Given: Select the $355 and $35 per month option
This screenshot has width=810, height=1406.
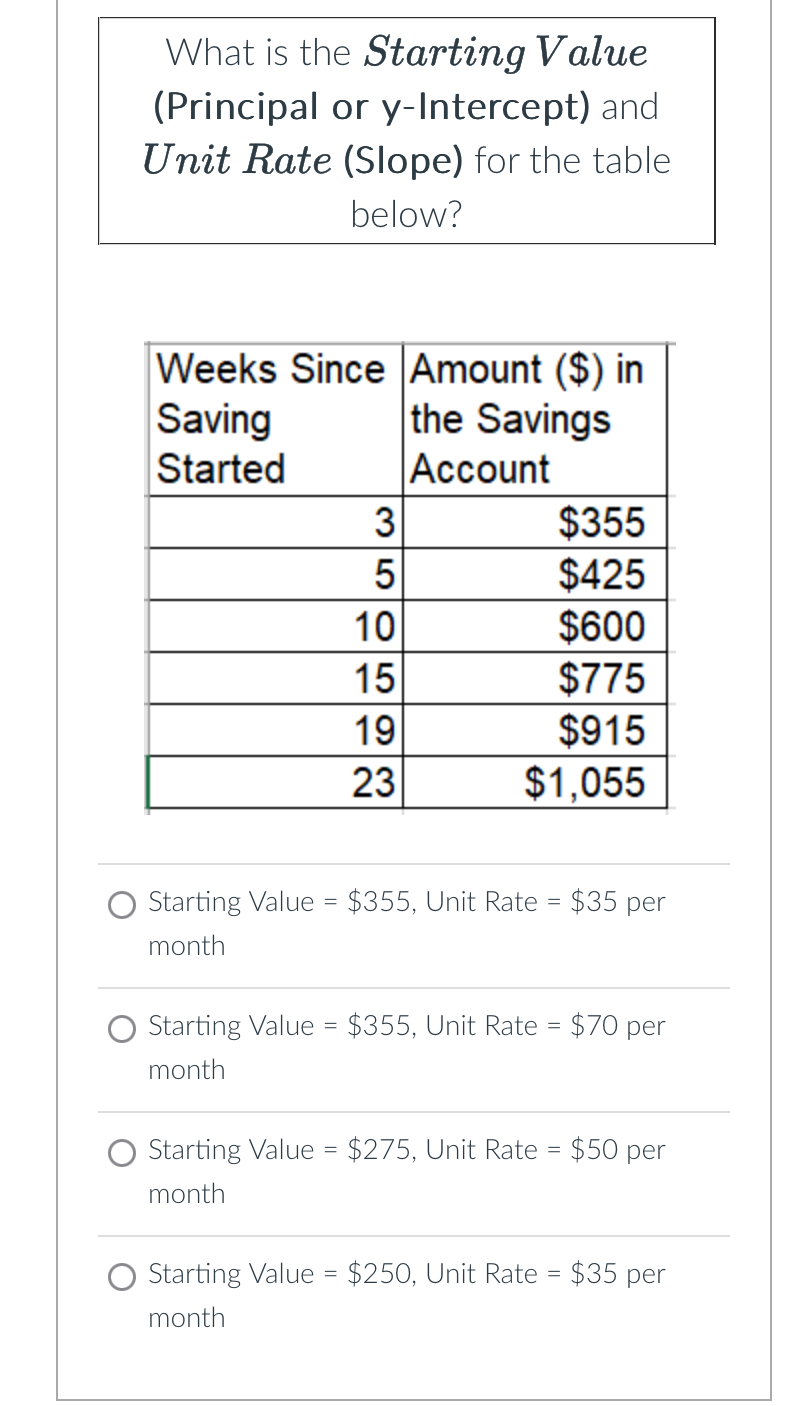Looking at the screenshot, I should click(x=122, y=904).
